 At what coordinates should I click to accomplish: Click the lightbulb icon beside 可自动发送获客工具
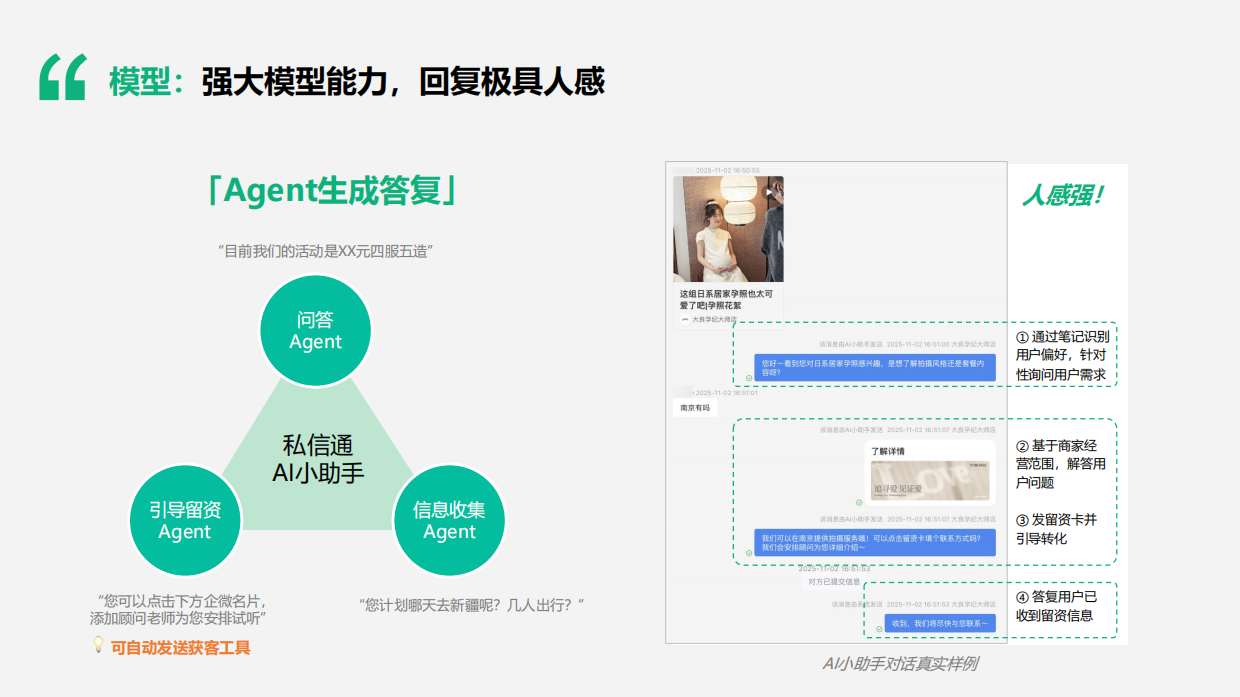[98, 645]
